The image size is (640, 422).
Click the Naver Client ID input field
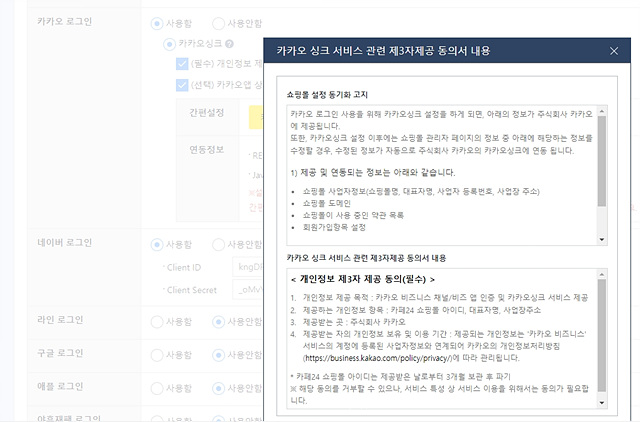point(248,267)
